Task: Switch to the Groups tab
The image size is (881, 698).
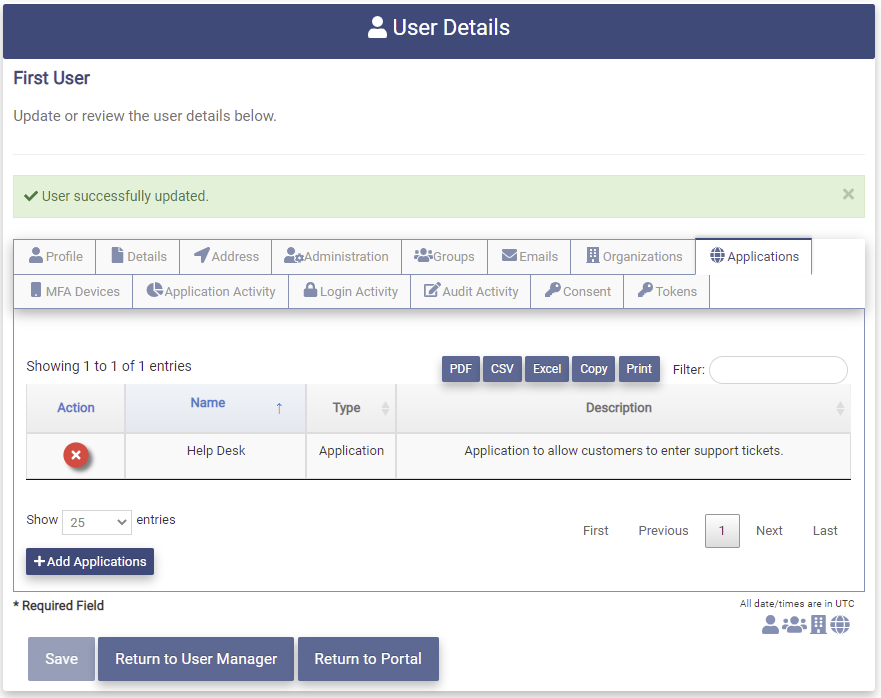Action: pyautogui.click(x=444, y=256)
